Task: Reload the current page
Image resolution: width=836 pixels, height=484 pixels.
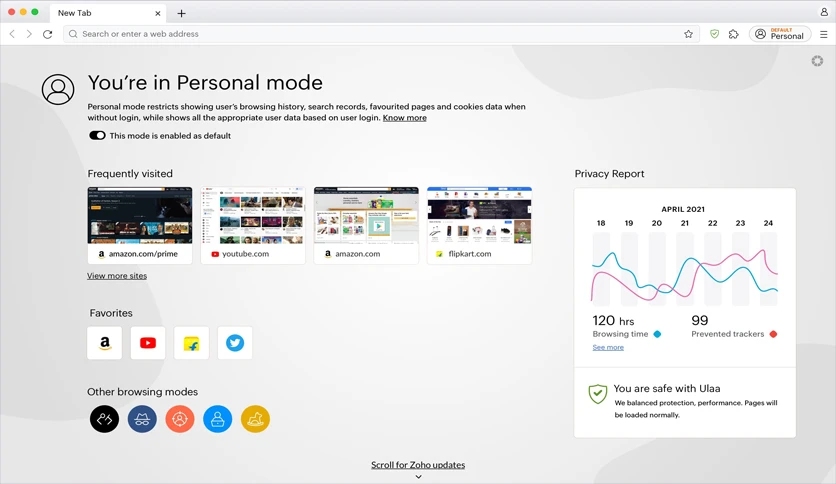Action: click(47, 34)
